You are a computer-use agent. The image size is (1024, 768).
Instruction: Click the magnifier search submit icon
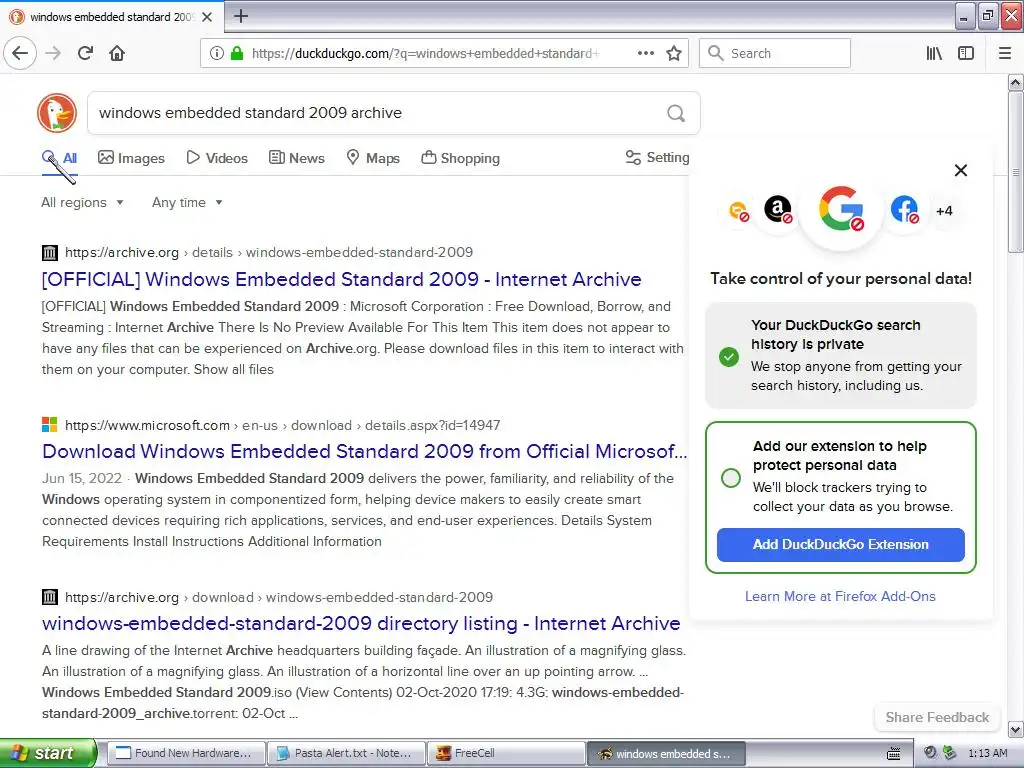click(x=676, y=113)
